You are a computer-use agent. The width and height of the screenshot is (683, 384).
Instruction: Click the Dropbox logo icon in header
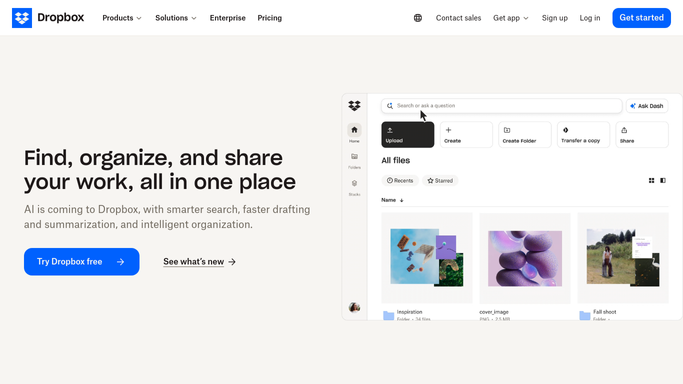coord(22,18)
